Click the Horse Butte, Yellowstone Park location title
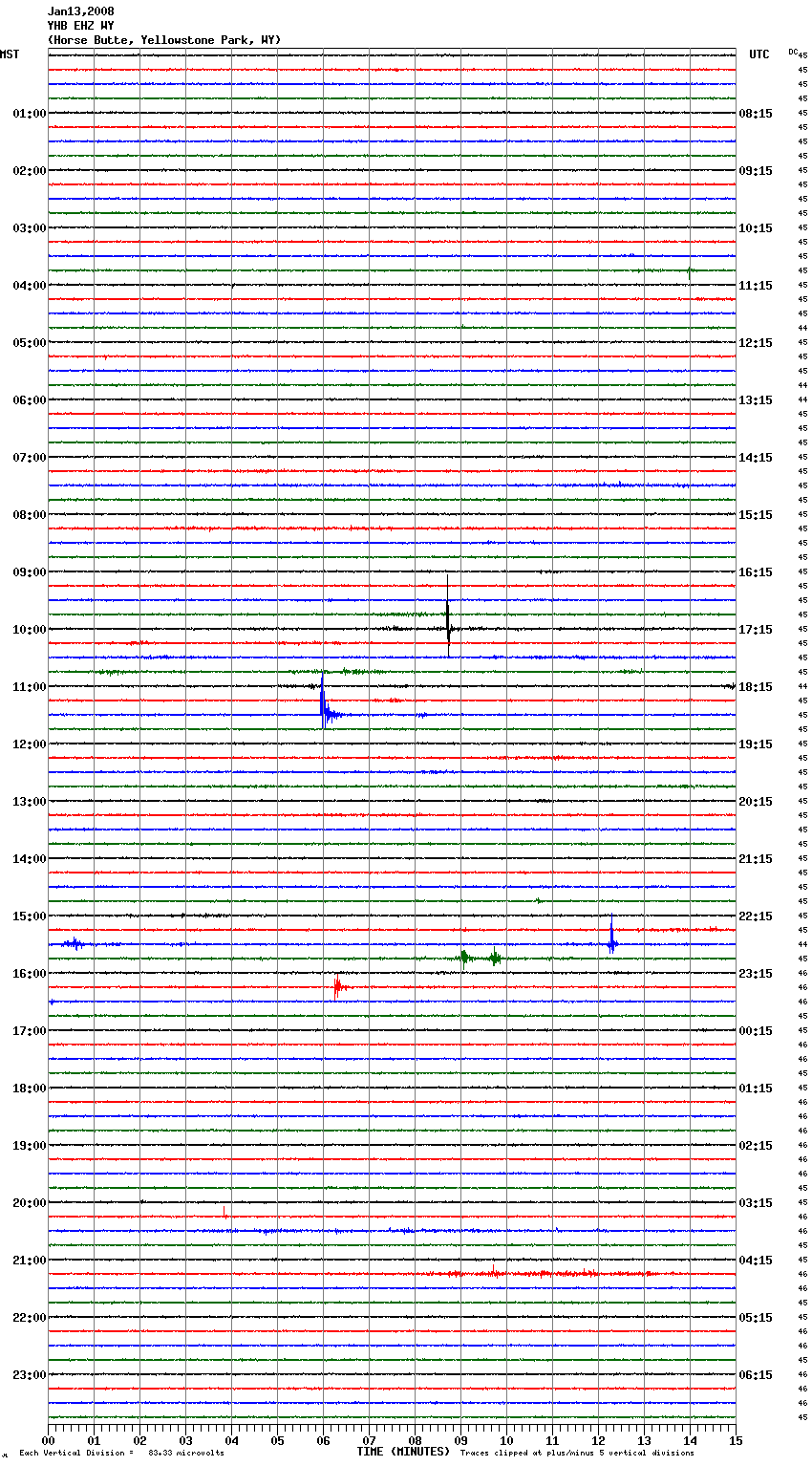This screenshot has height=1466, width=812. [x=164, y=40]
